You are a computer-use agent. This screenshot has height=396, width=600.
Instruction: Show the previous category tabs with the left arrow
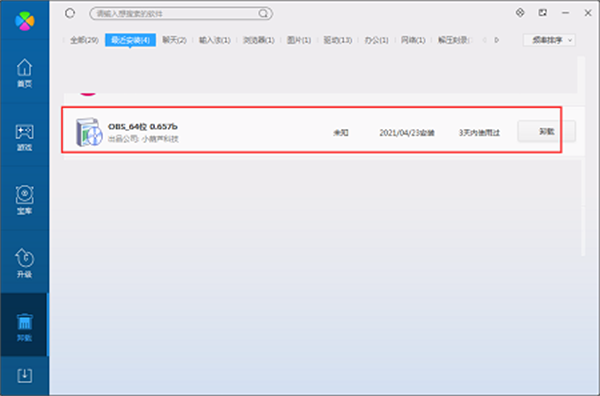point(484,40)
